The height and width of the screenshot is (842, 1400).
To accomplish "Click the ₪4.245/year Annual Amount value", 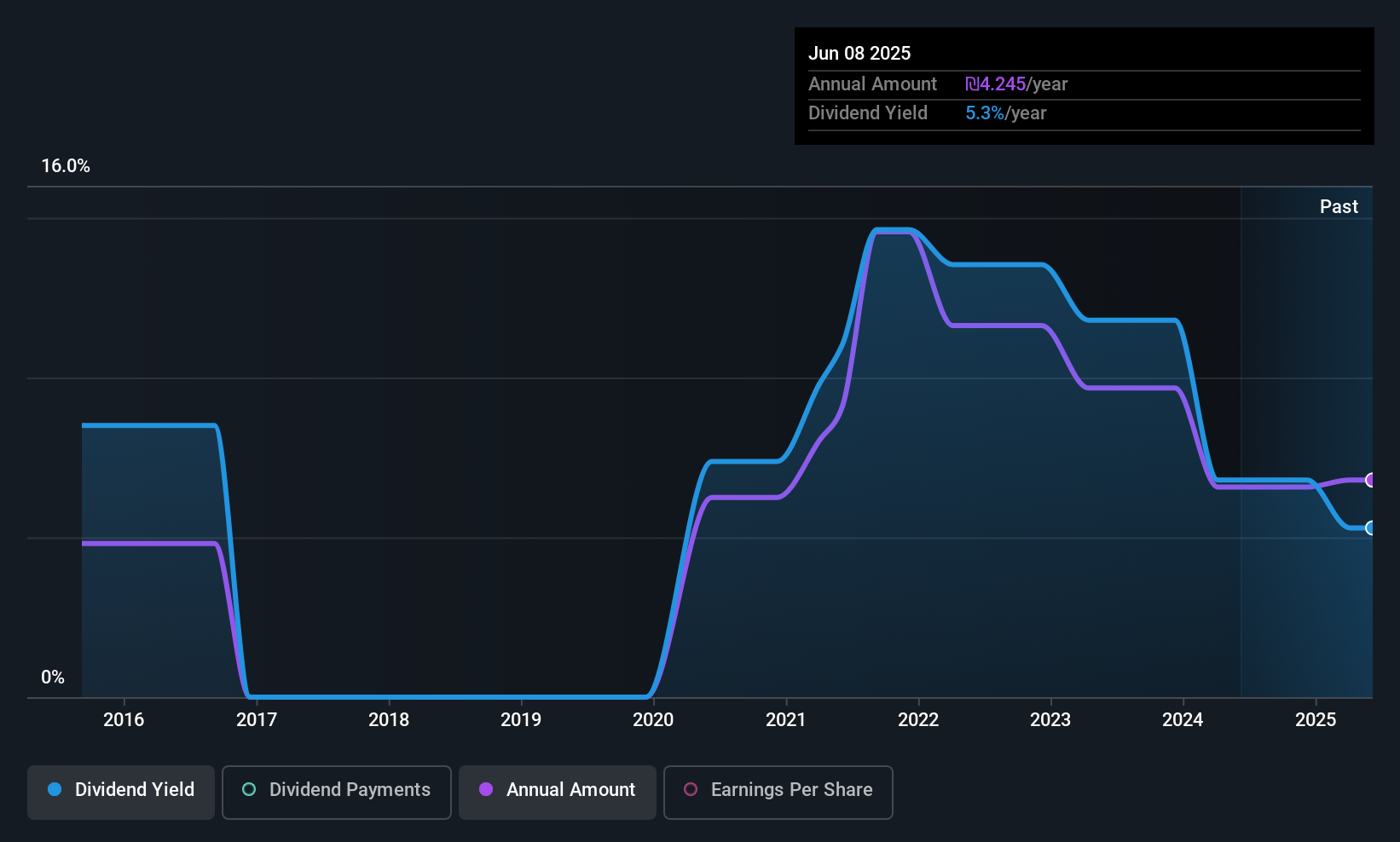I will 1016,84.
